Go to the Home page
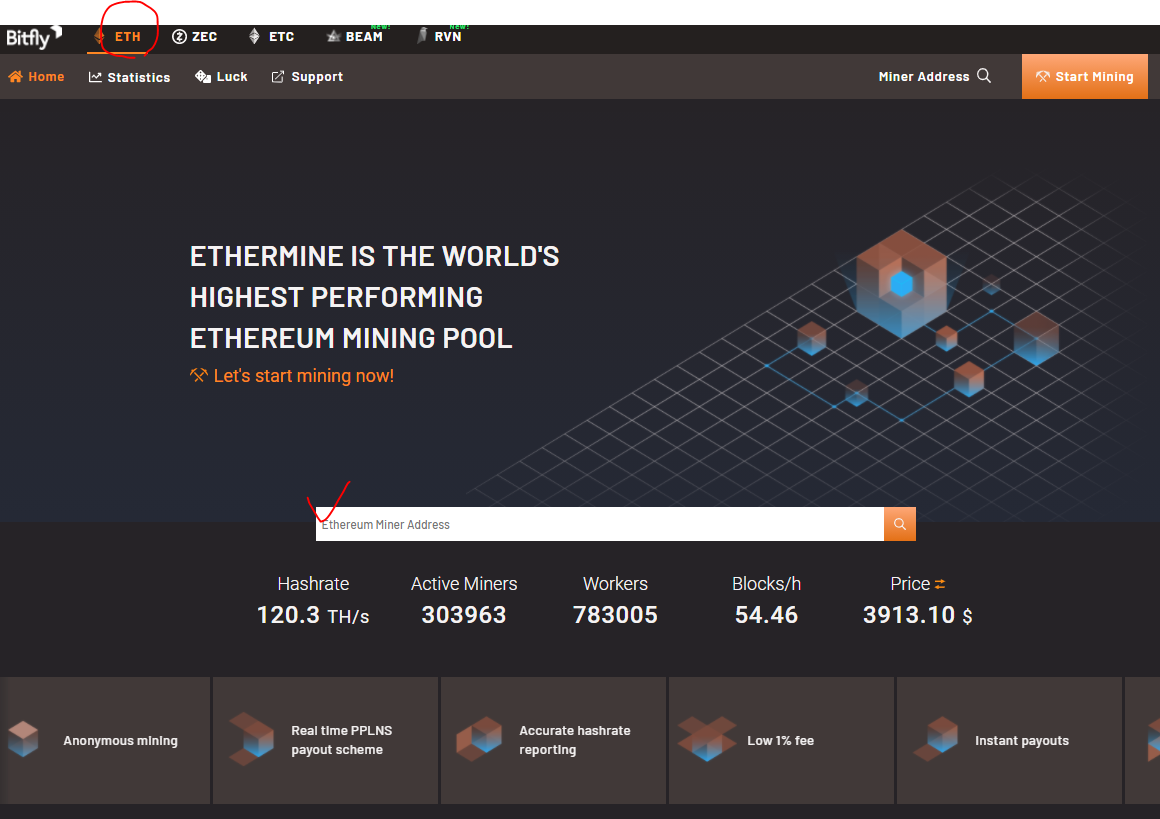The image size is (1160, 819). (36, 77)
